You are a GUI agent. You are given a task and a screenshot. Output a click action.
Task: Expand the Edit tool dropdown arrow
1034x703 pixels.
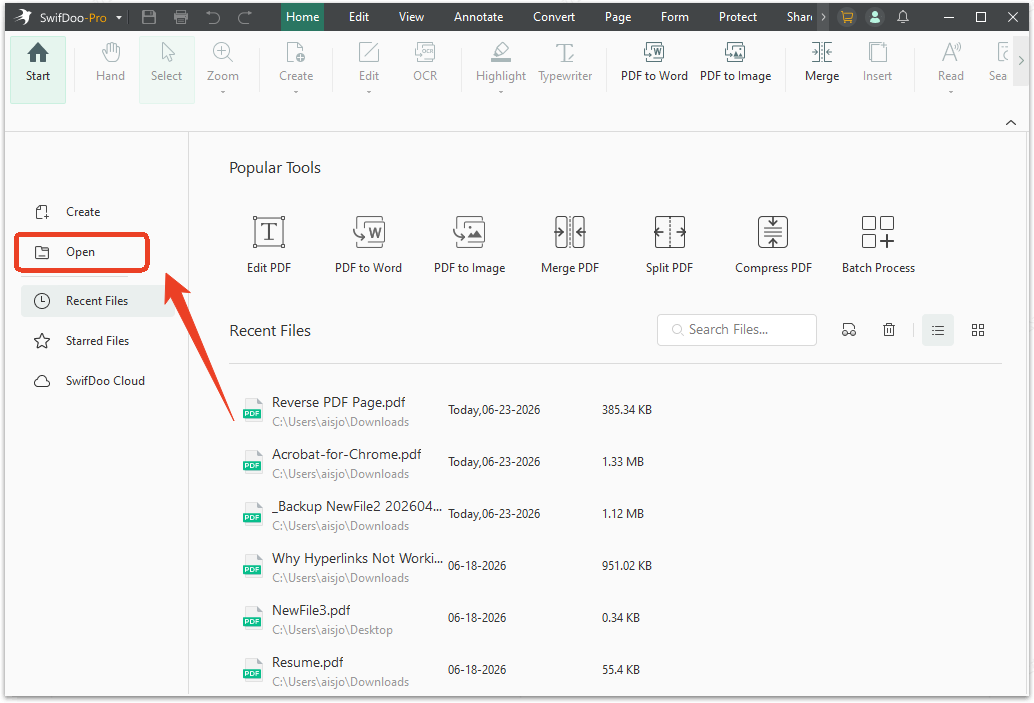click(369, 92)
